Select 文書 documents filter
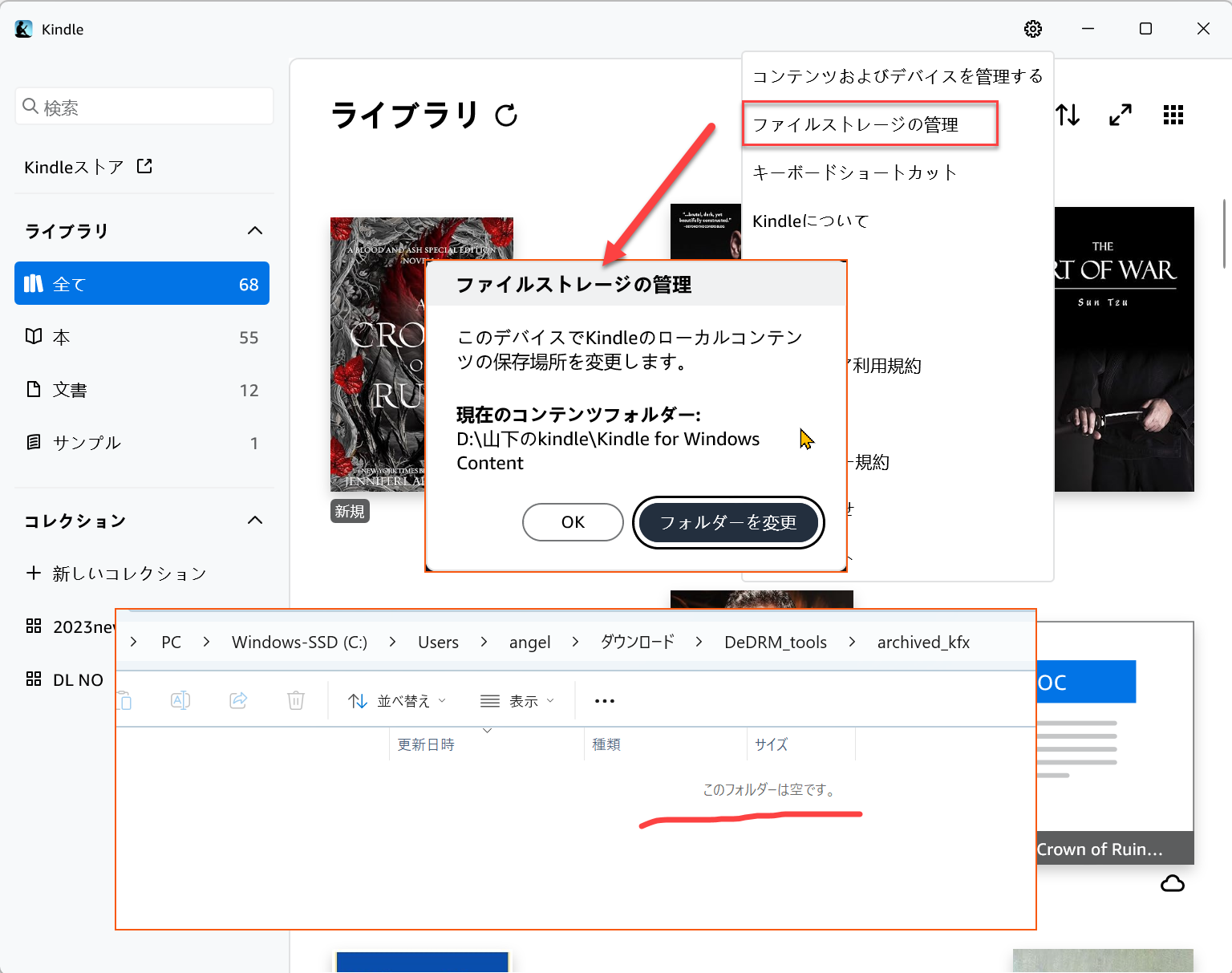Image resolution: width=1232 pixels, height=973 pixels. 142,390
